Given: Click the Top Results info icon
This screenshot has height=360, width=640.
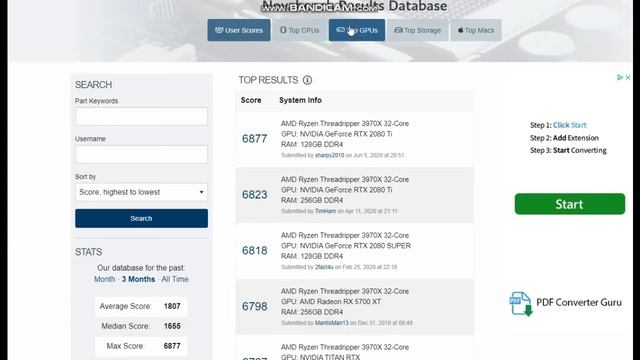Looking at the screenshot, I should [x=307, y=80].
